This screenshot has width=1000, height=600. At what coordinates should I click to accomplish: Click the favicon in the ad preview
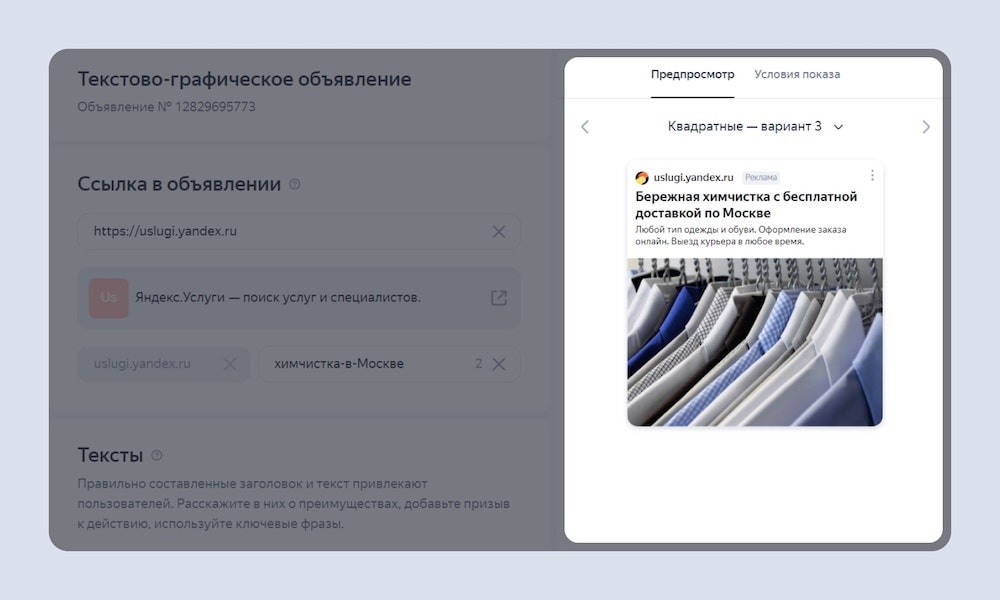[x=642, y=178]
